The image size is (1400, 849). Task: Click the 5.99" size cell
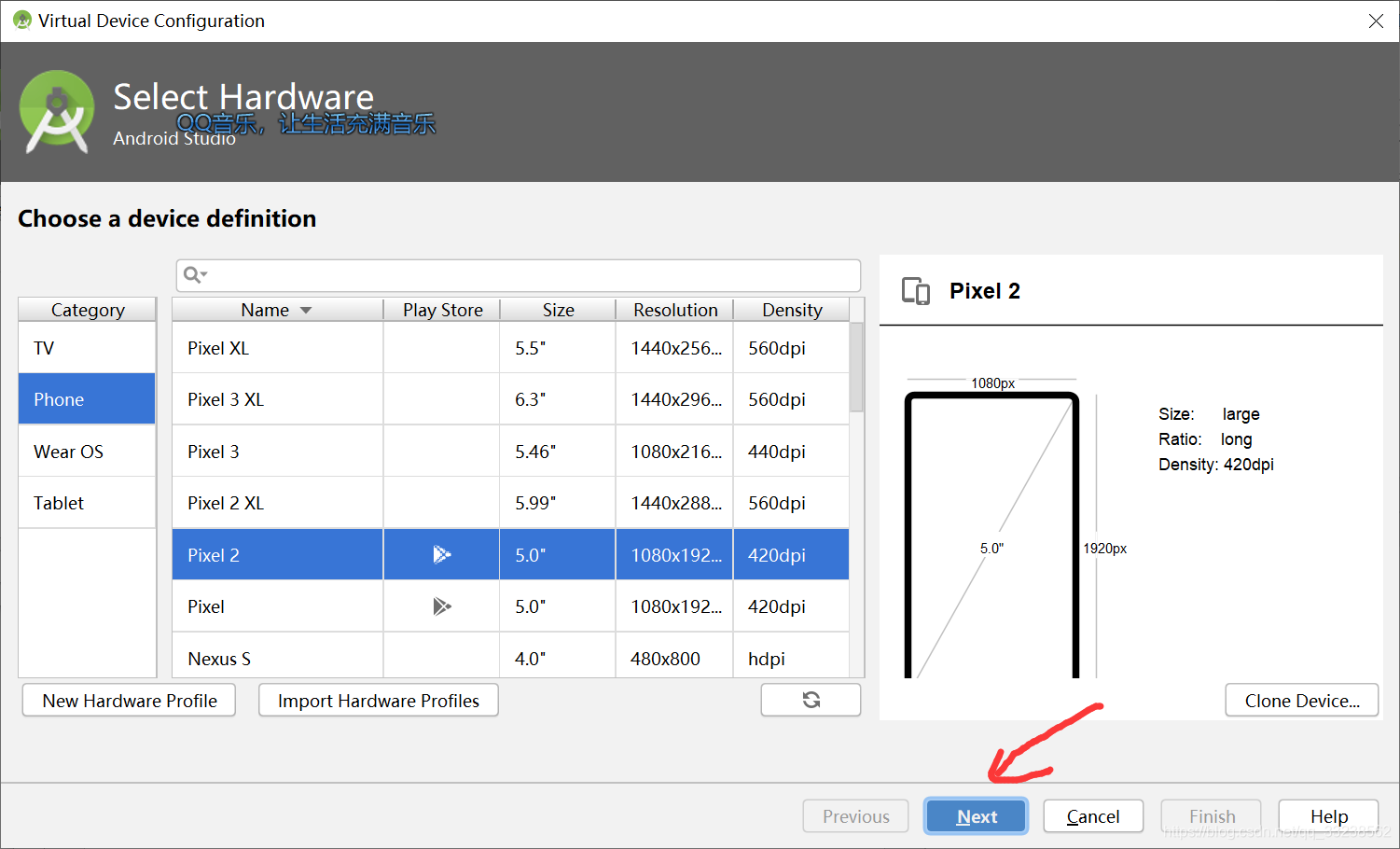pos(558,503)
